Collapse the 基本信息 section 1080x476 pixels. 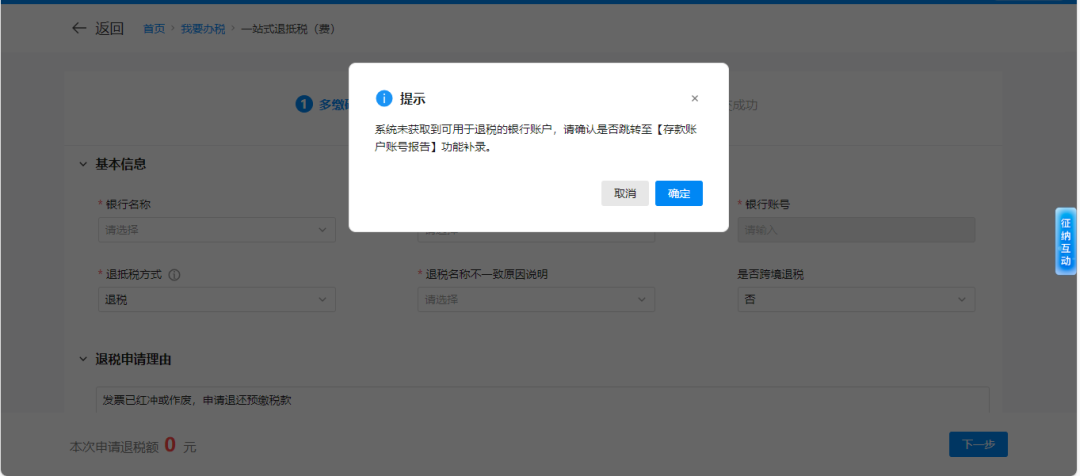click(x=83, y=165)
